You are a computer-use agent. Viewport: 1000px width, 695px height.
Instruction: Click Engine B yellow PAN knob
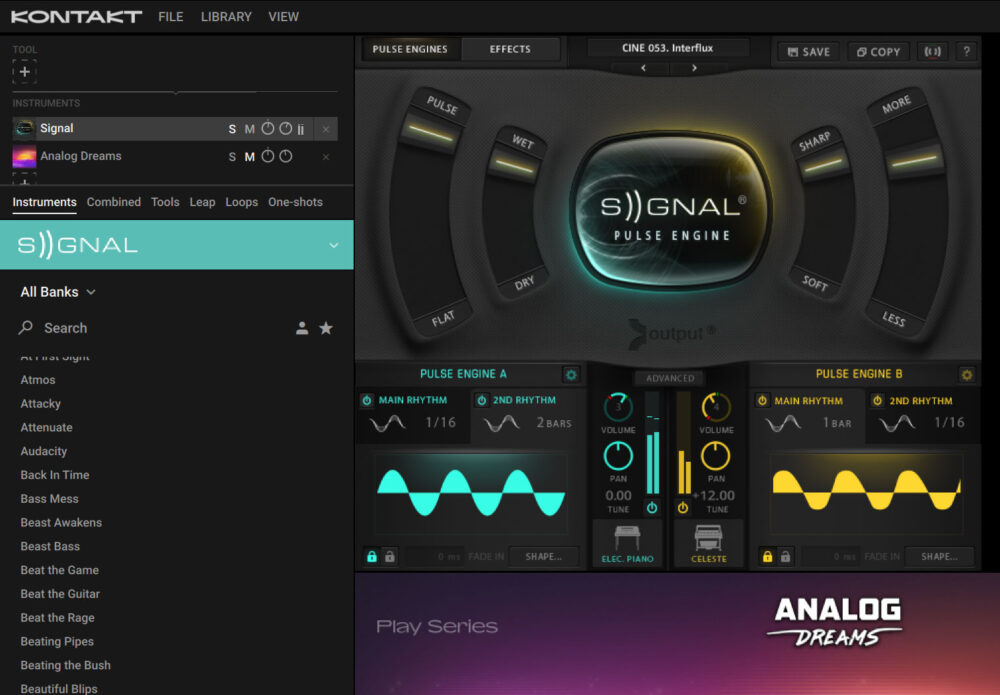[716, 456]
